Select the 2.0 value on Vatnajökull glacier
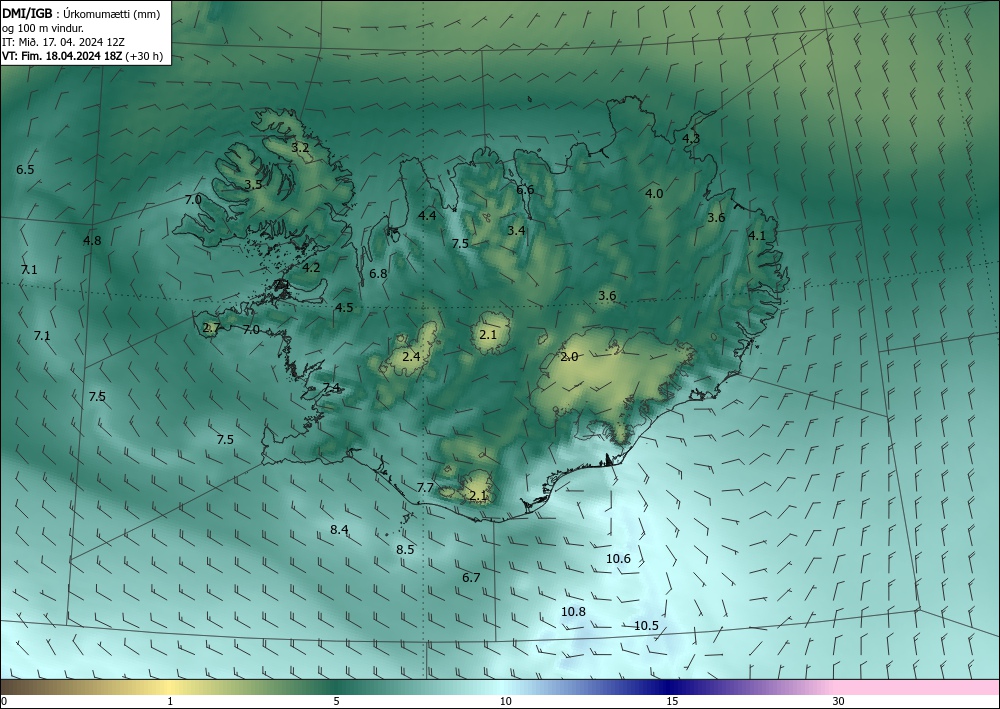Image resolution: width=1000 pixels, height=709 pixels. click(x=569, y=357)
